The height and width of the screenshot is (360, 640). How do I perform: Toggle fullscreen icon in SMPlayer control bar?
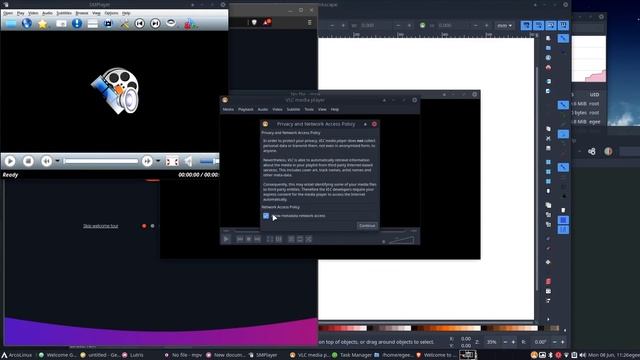pyautogui.click(x=172, y=161)
